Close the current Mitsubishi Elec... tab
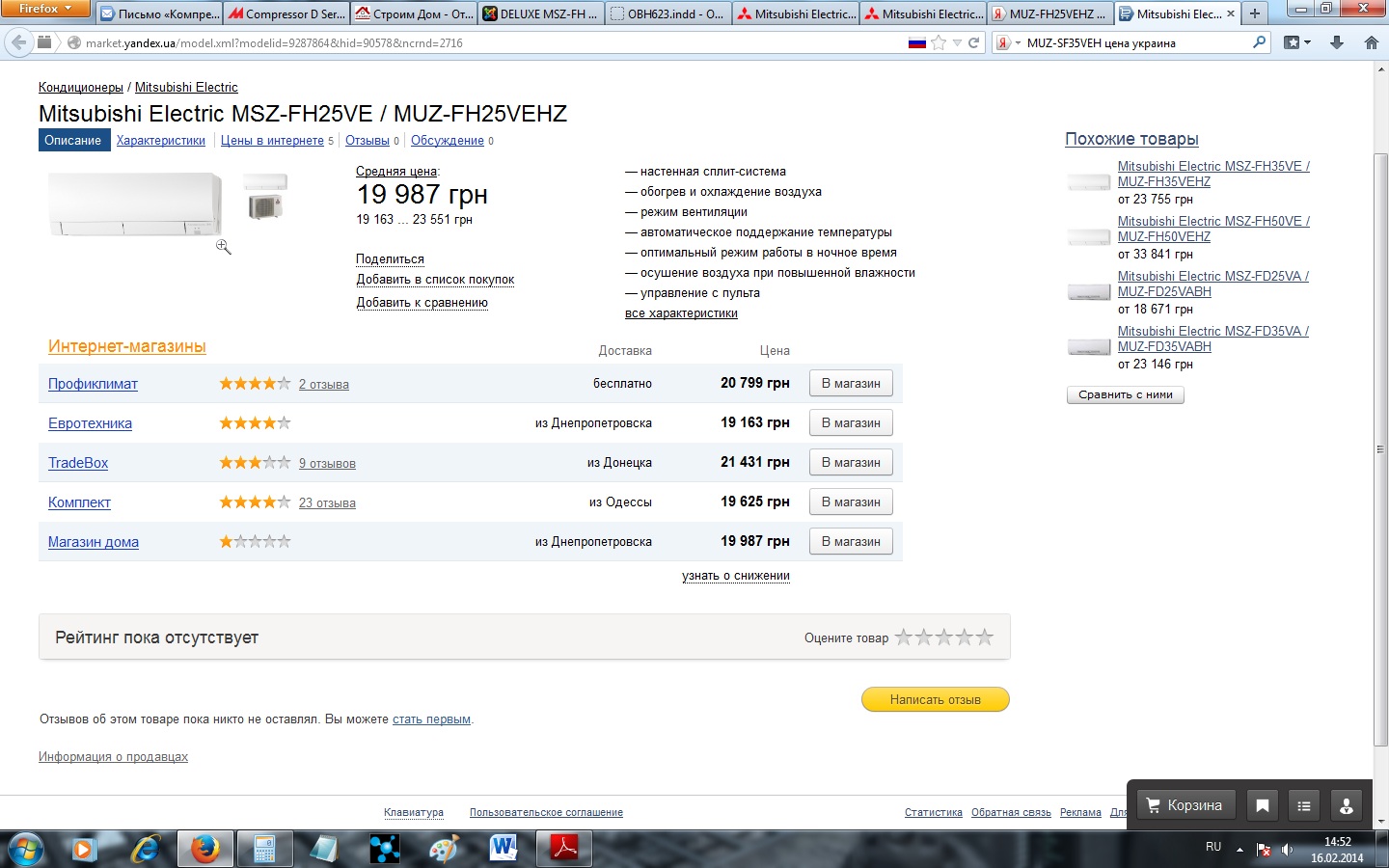 (x=1231, y=14)
